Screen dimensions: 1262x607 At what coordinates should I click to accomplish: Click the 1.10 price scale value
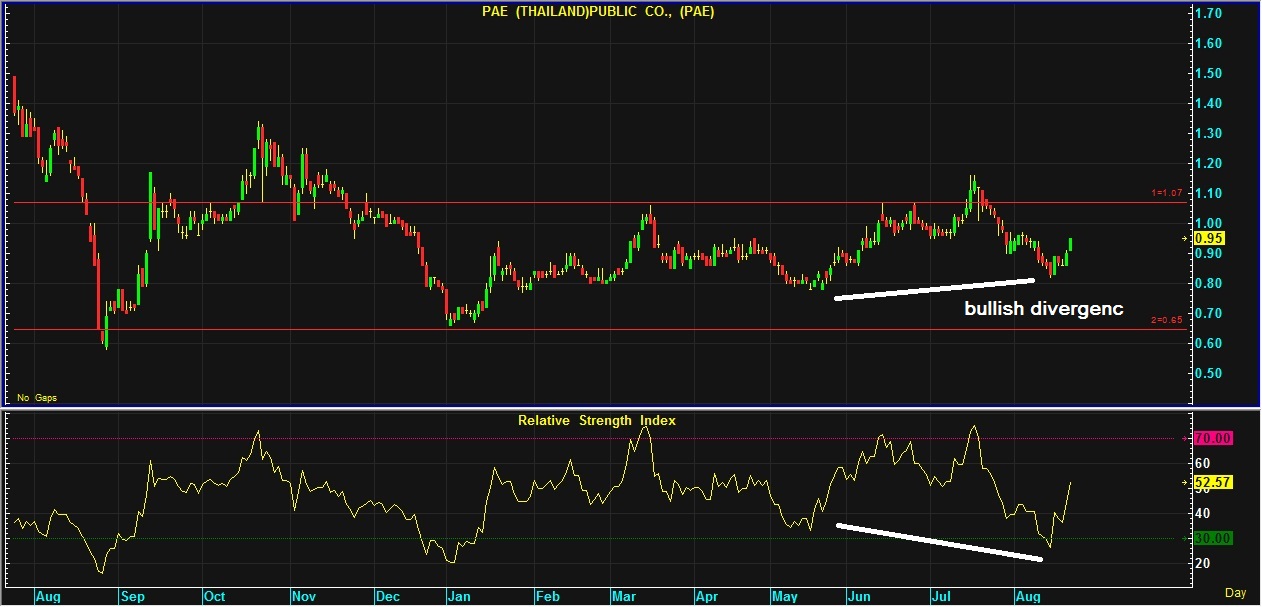point(1210,193)
